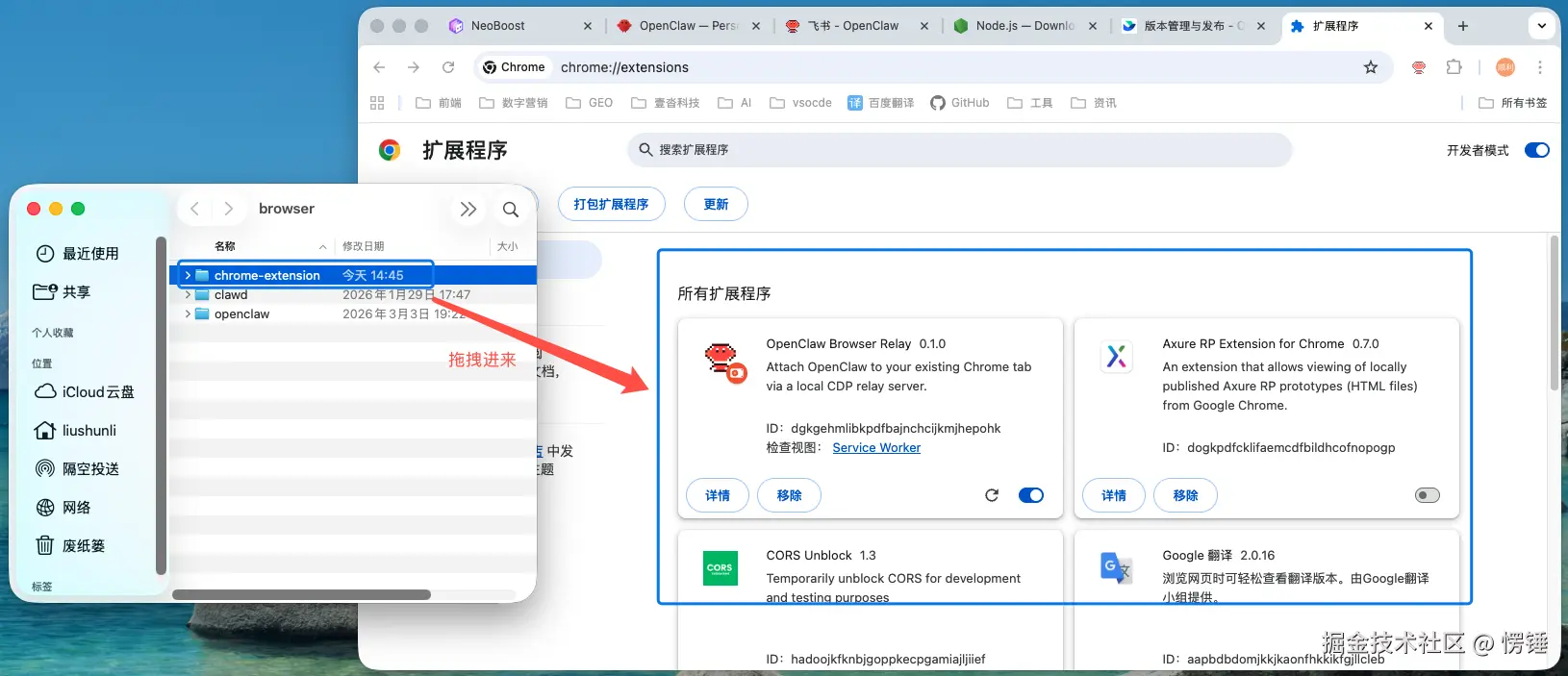
Task: Reload the Chrome extensions page
Action: point(448,67)
